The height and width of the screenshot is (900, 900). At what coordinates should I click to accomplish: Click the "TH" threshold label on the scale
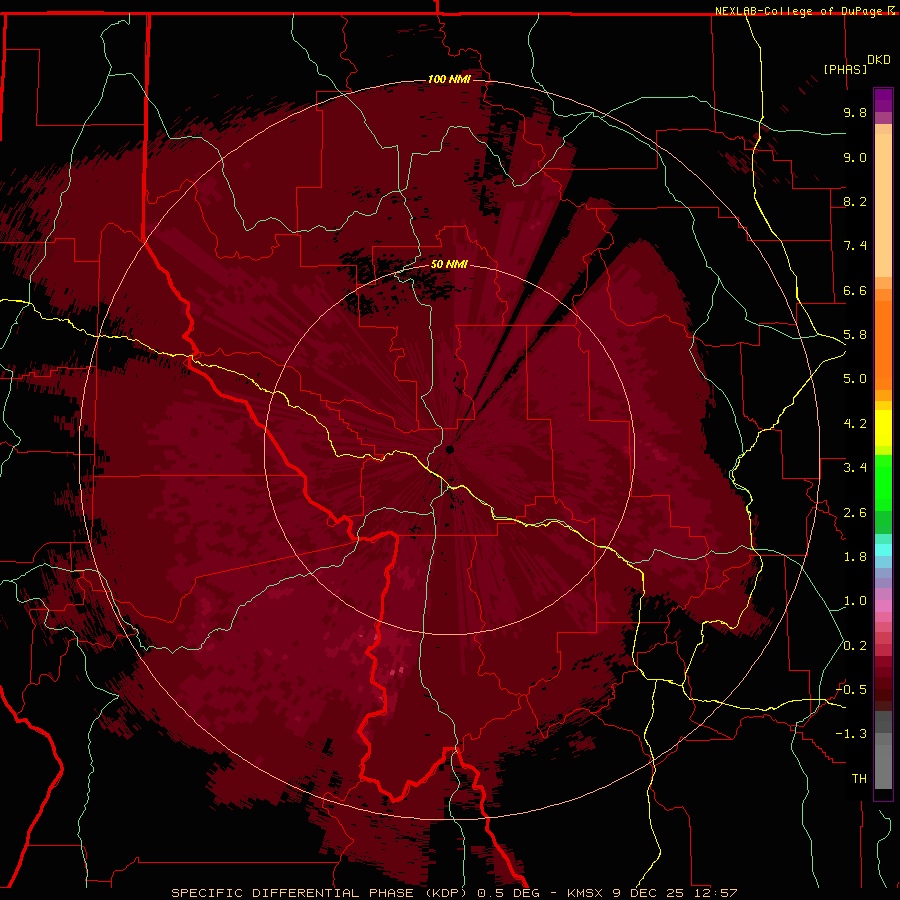[859, 779]
